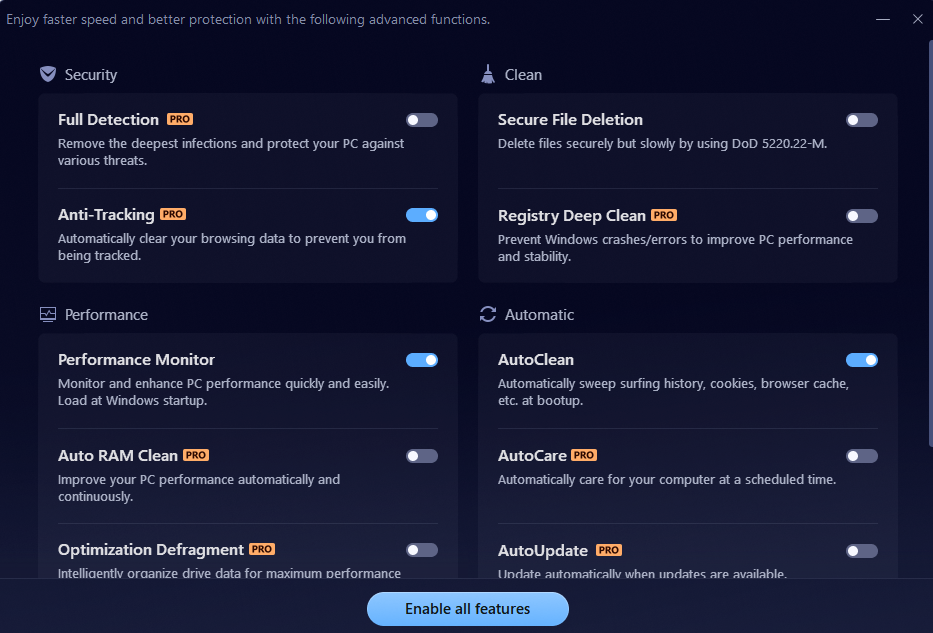
Task: Enable the Full Detection toggle
Action: tap(422, 120)
